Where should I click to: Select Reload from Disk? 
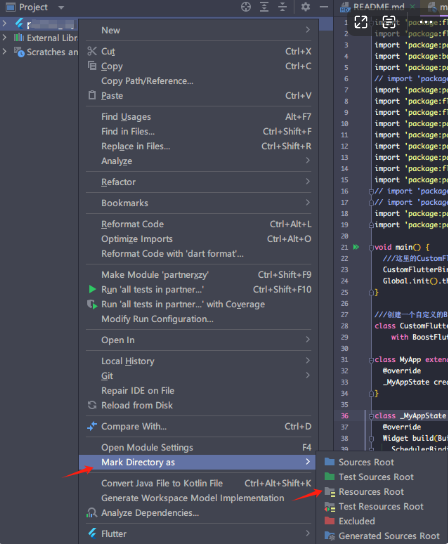pos(198,405)
